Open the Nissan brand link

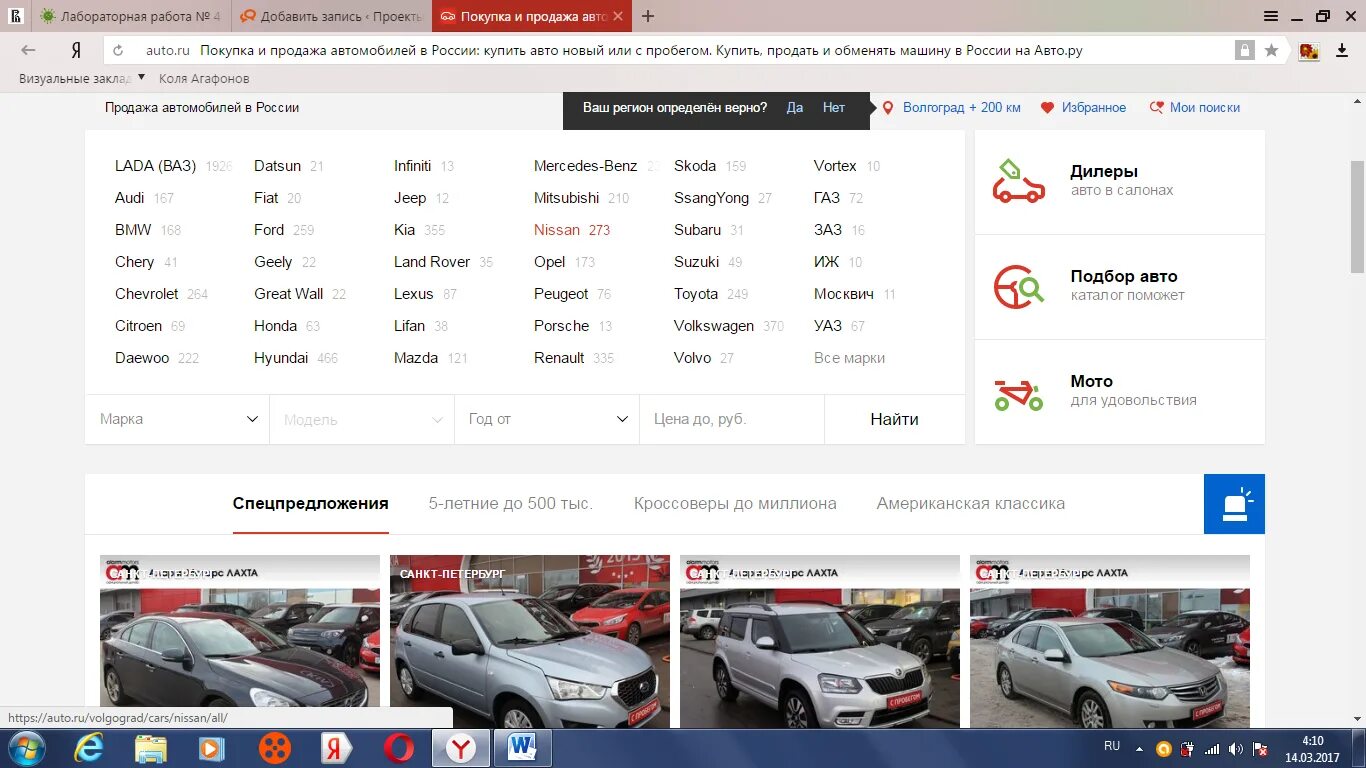click(557, 230)
